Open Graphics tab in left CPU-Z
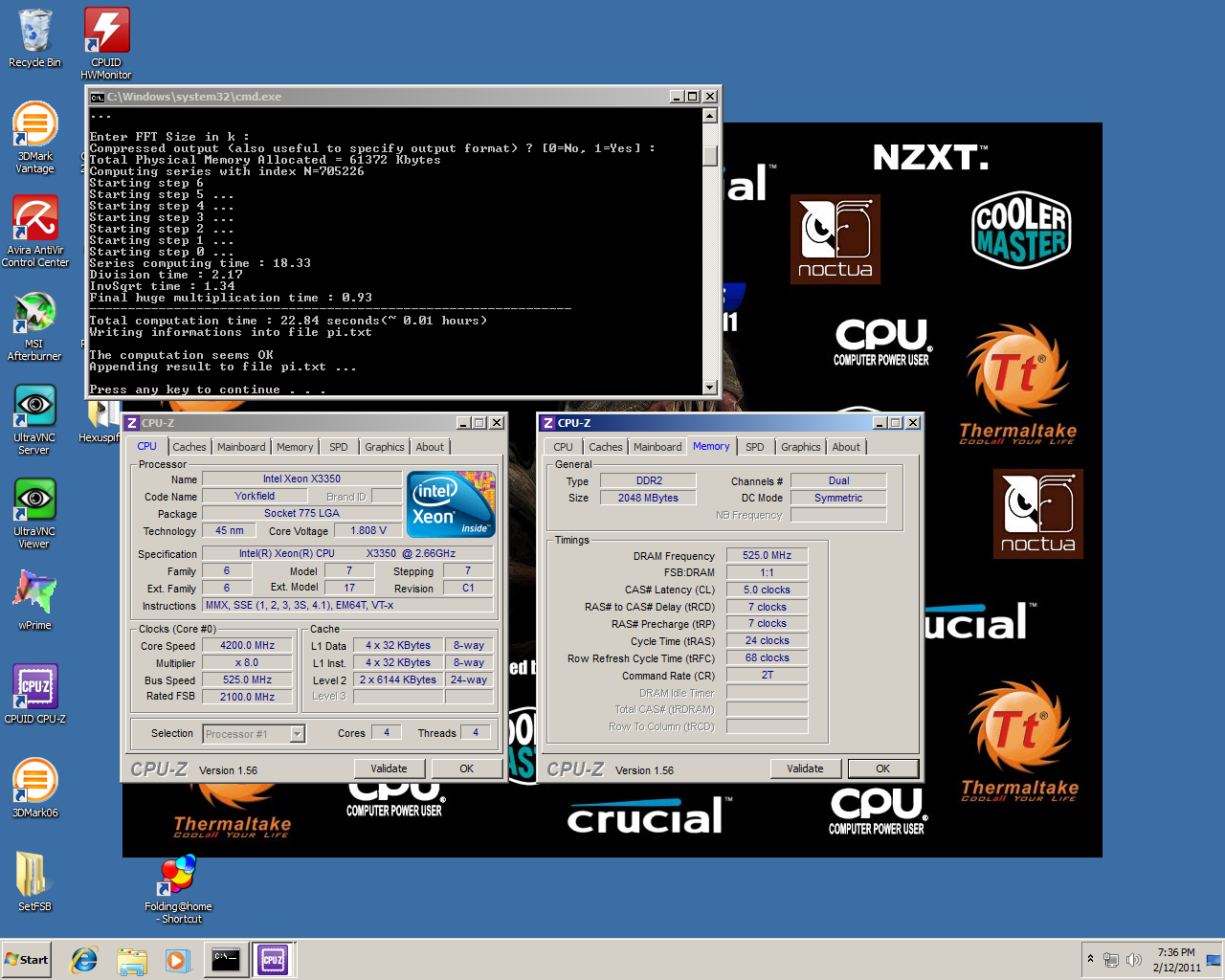The width and height of the screenshot is (1225, 980). [385, 447]
